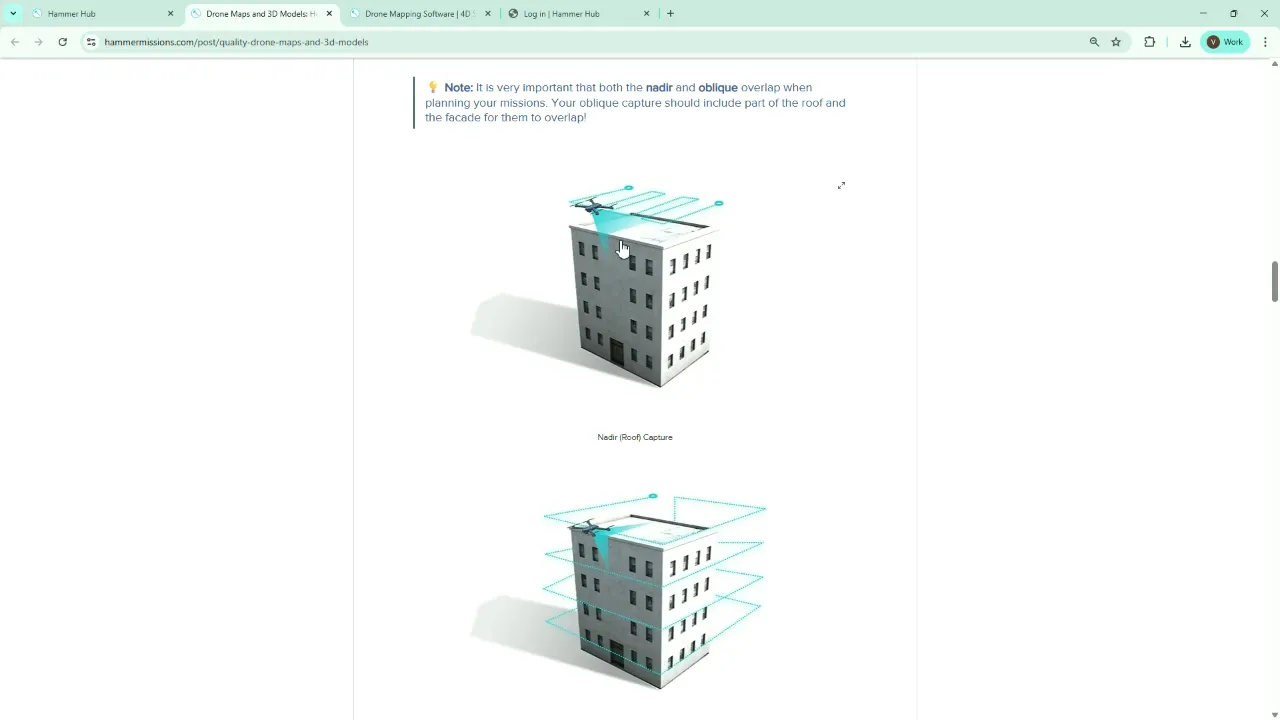This screenshot has height=720, width=1280.
Task: Close the Log in | Hammer Hub tab
Action: point(646,14)
